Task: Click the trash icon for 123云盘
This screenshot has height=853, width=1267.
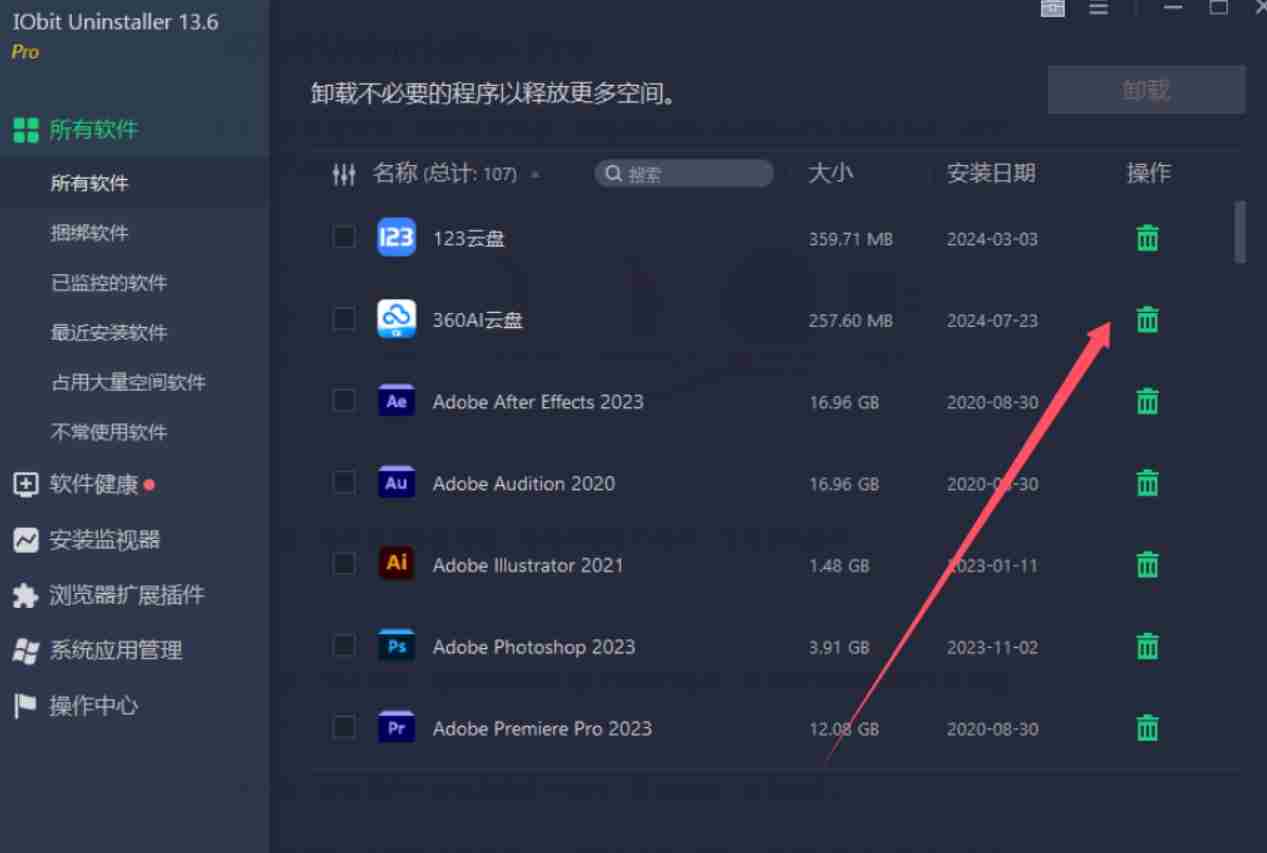Action: click(x=1147, y=238)
